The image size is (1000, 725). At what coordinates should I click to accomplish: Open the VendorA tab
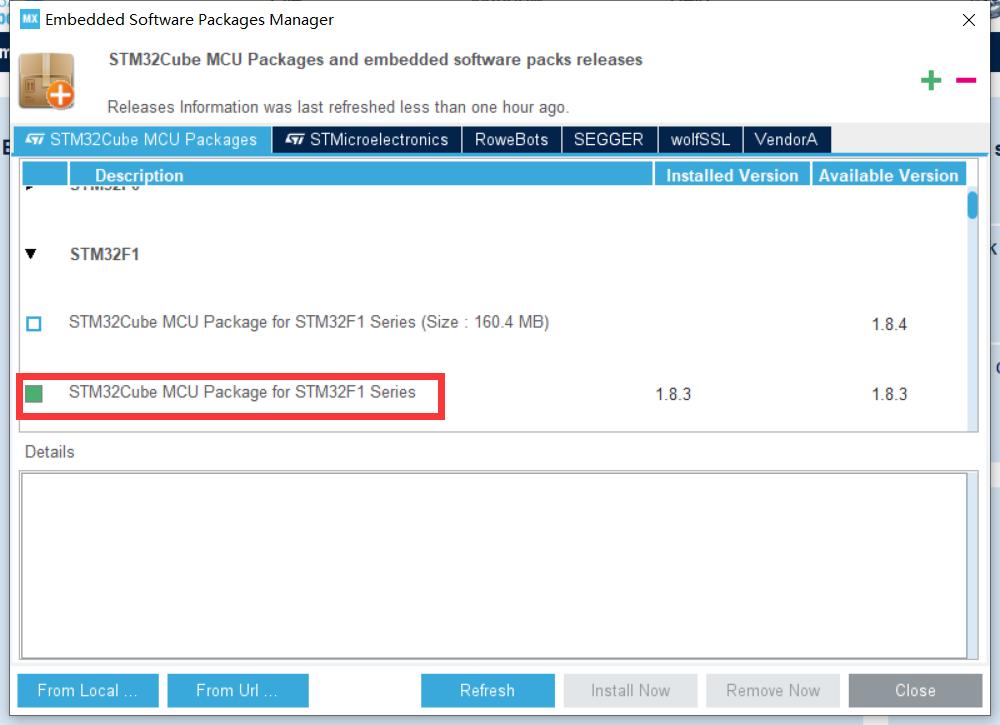pos(786,140)
